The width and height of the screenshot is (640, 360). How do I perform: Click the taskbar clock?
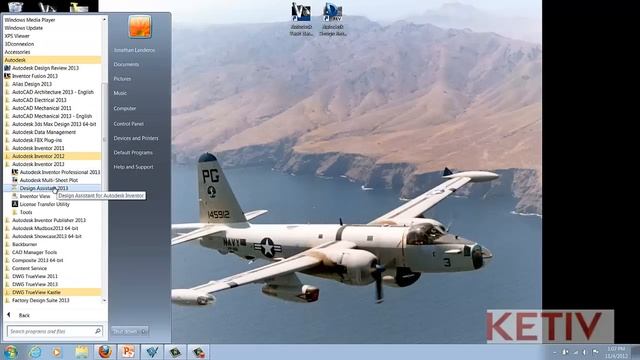point(616,352)
